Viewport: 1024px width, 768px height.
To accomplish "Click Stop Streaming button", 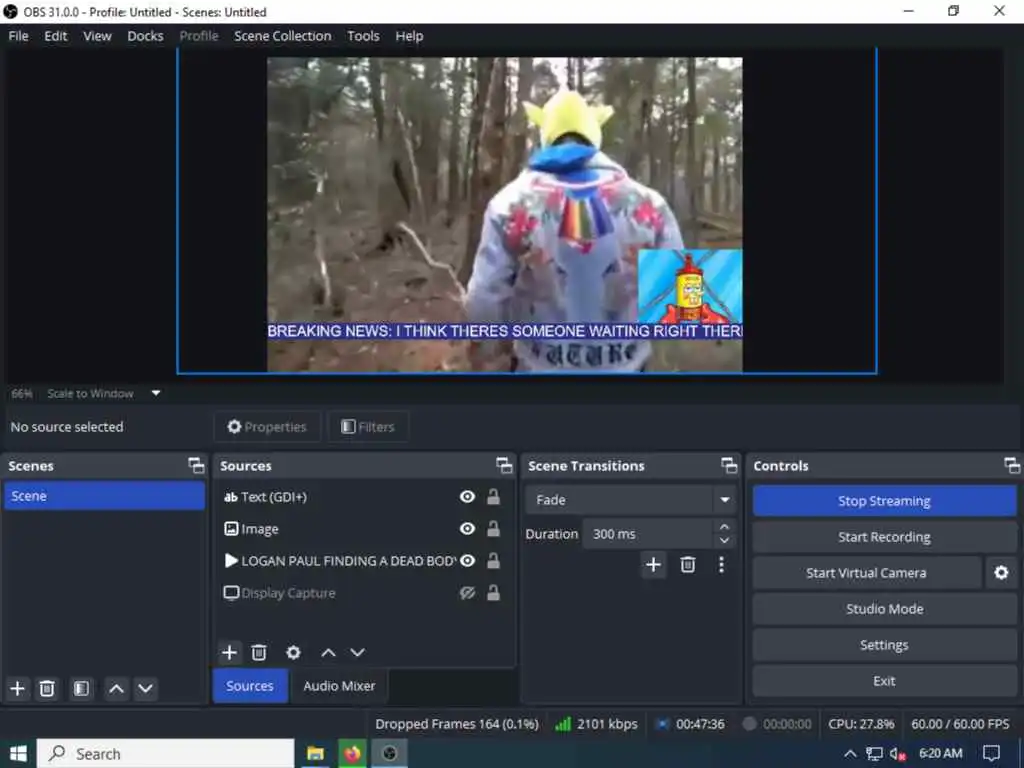I will [884, 501].
